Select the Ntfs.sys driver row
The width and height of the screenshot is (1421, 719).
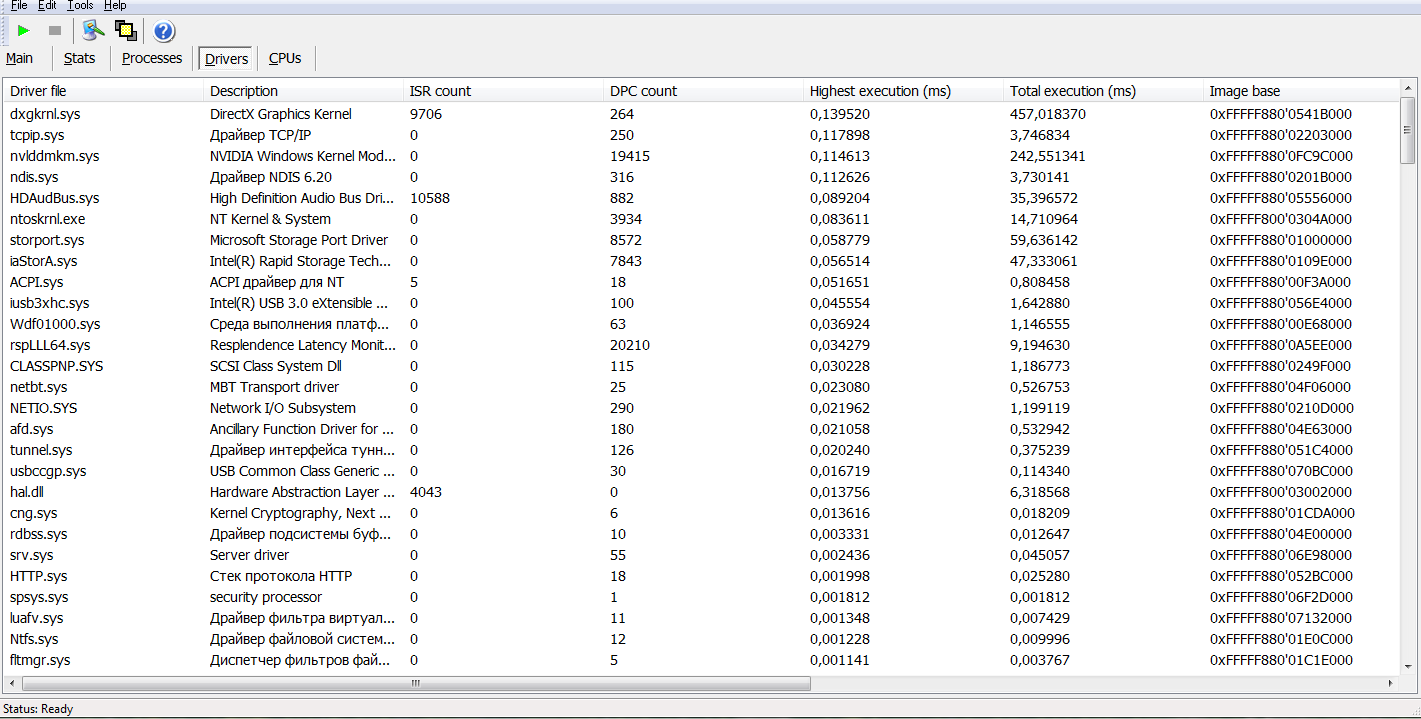[700, 639]
